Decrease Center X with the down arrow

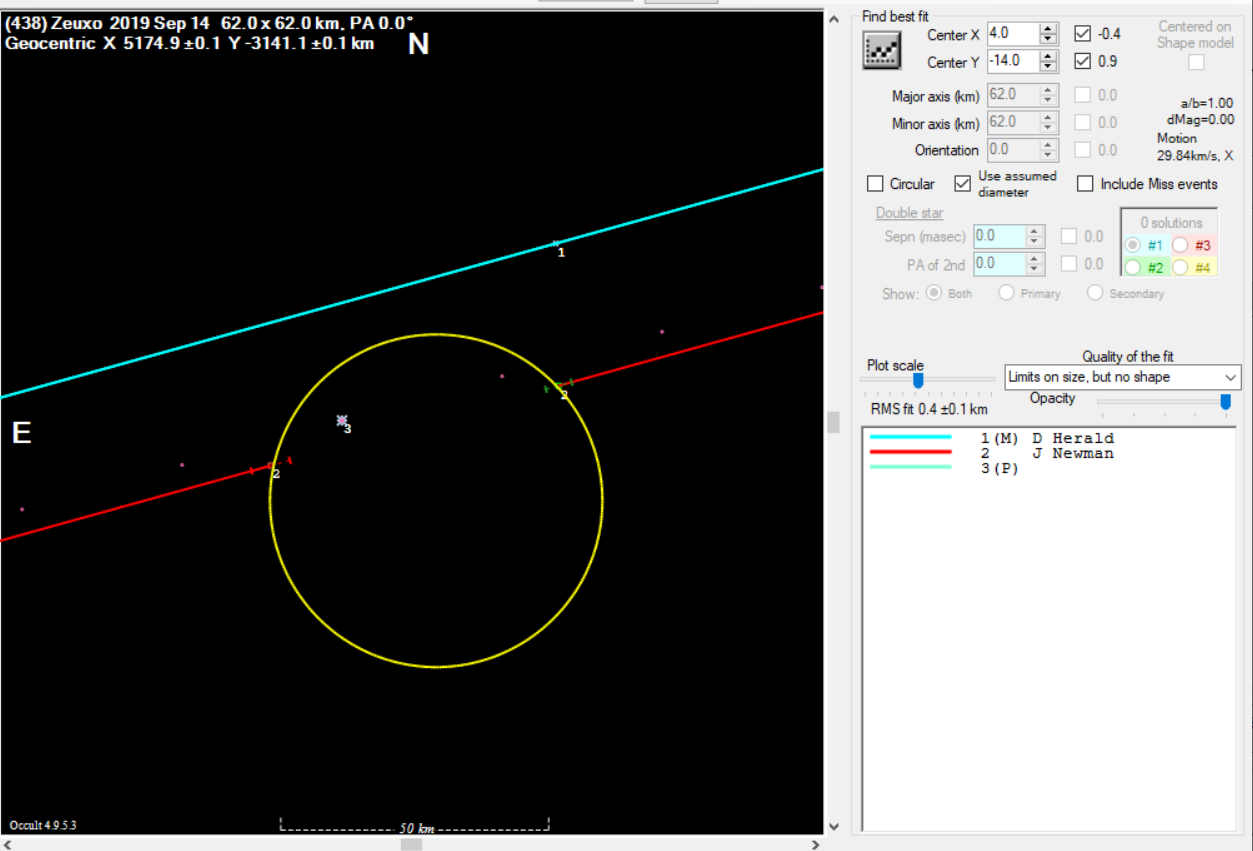[1048, 39]
